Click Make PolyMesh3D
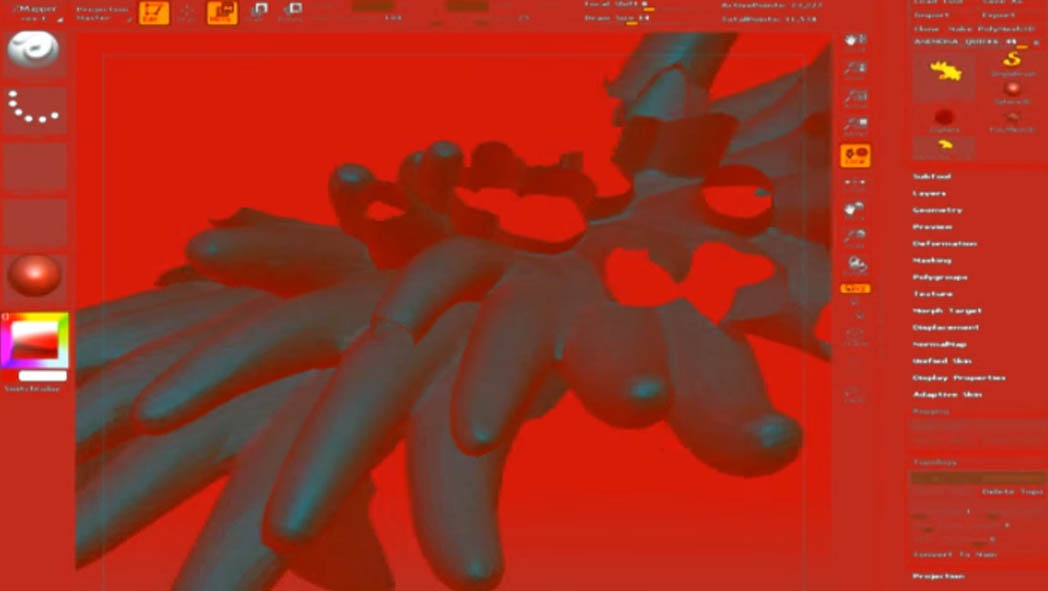This screenshot has width=1048, height=591. click(993, 29)
